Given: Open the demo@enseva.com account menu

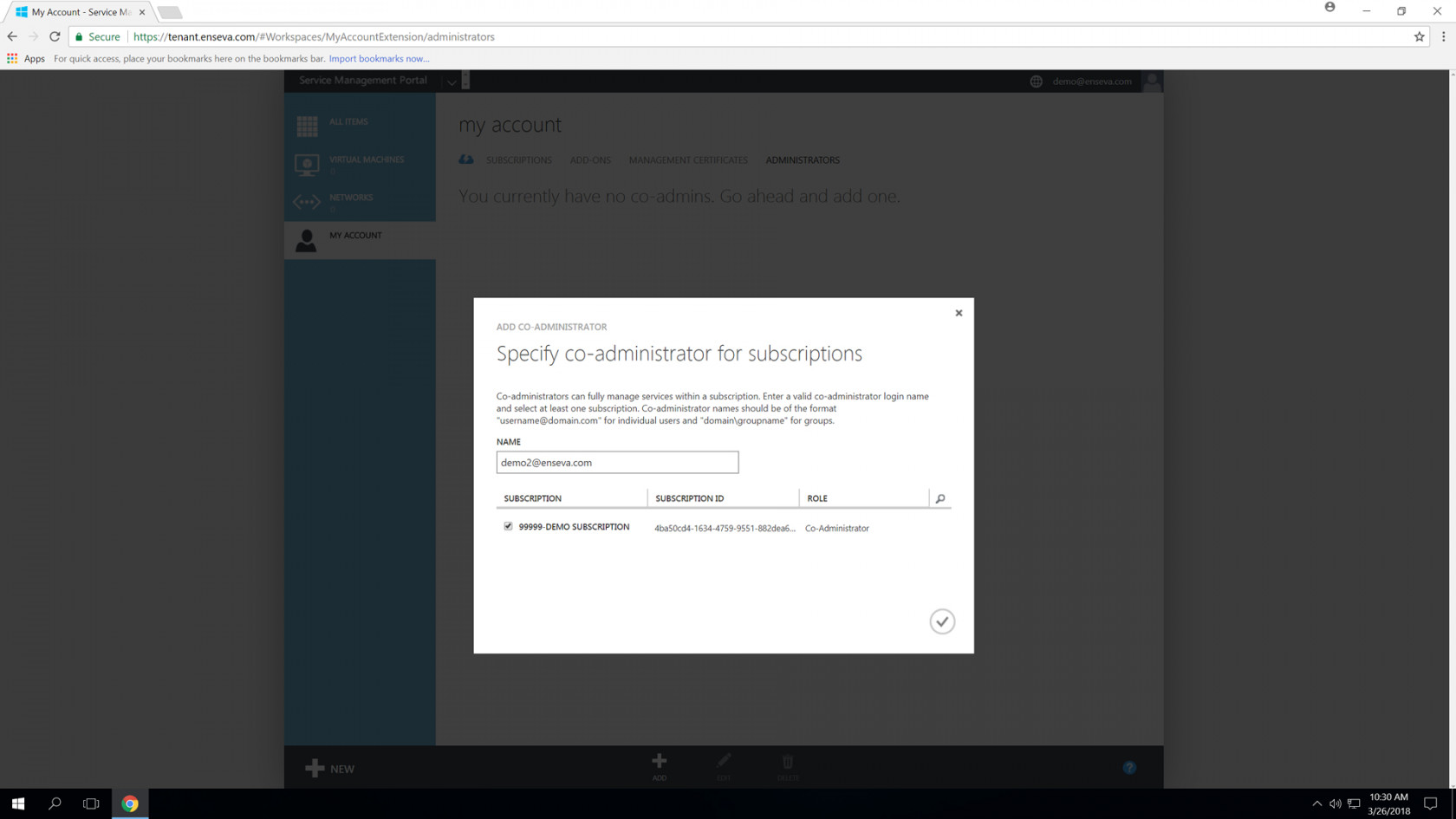Looking at the screenshot, I should [1092, 81].
